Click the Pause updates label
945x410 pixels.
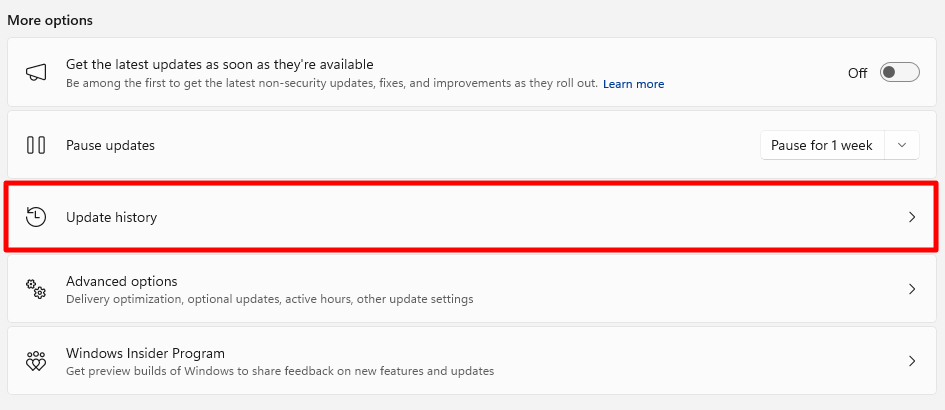tap(110, 145)
